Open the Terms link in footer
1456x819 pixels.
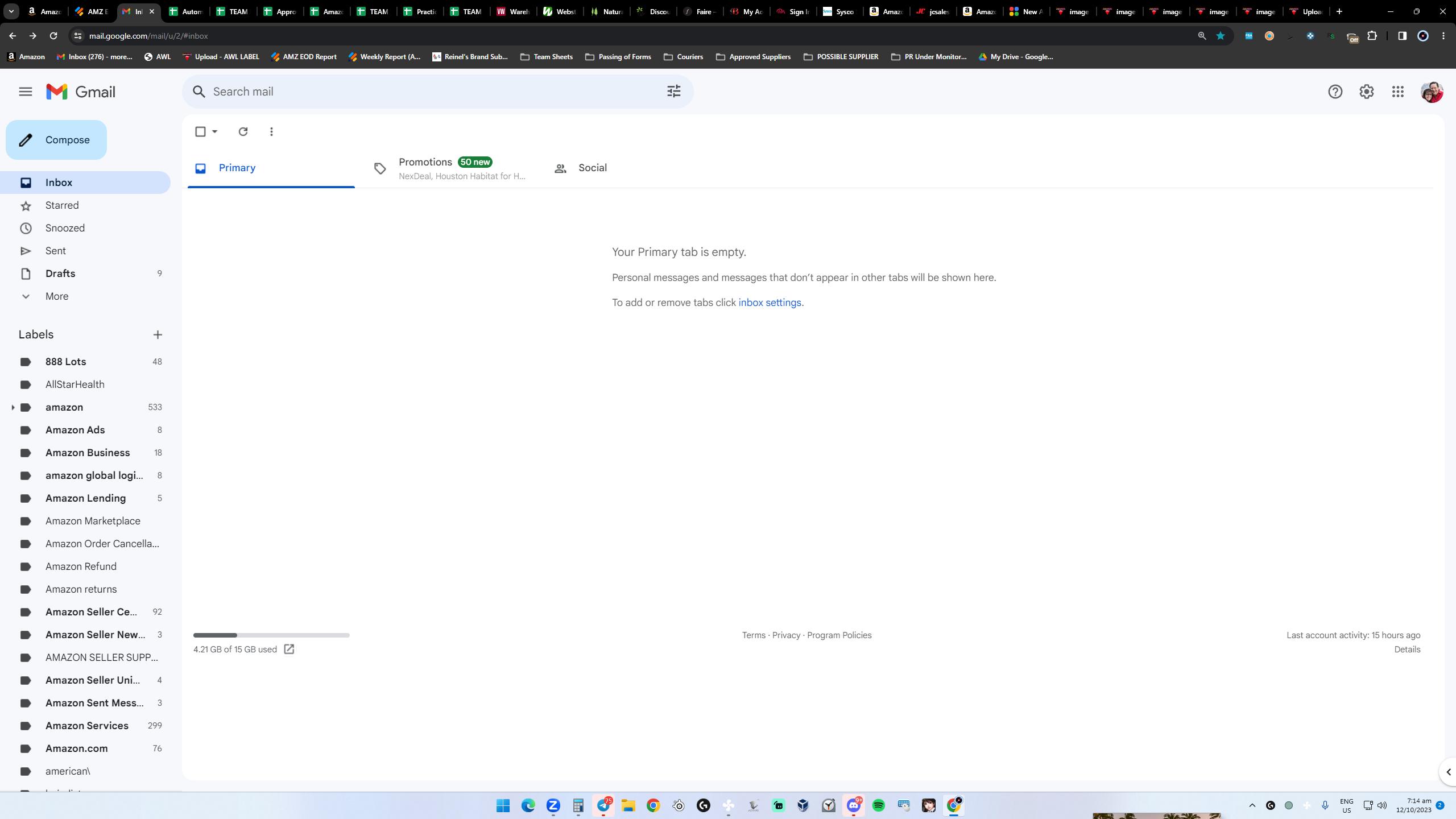tap(754, 635)
